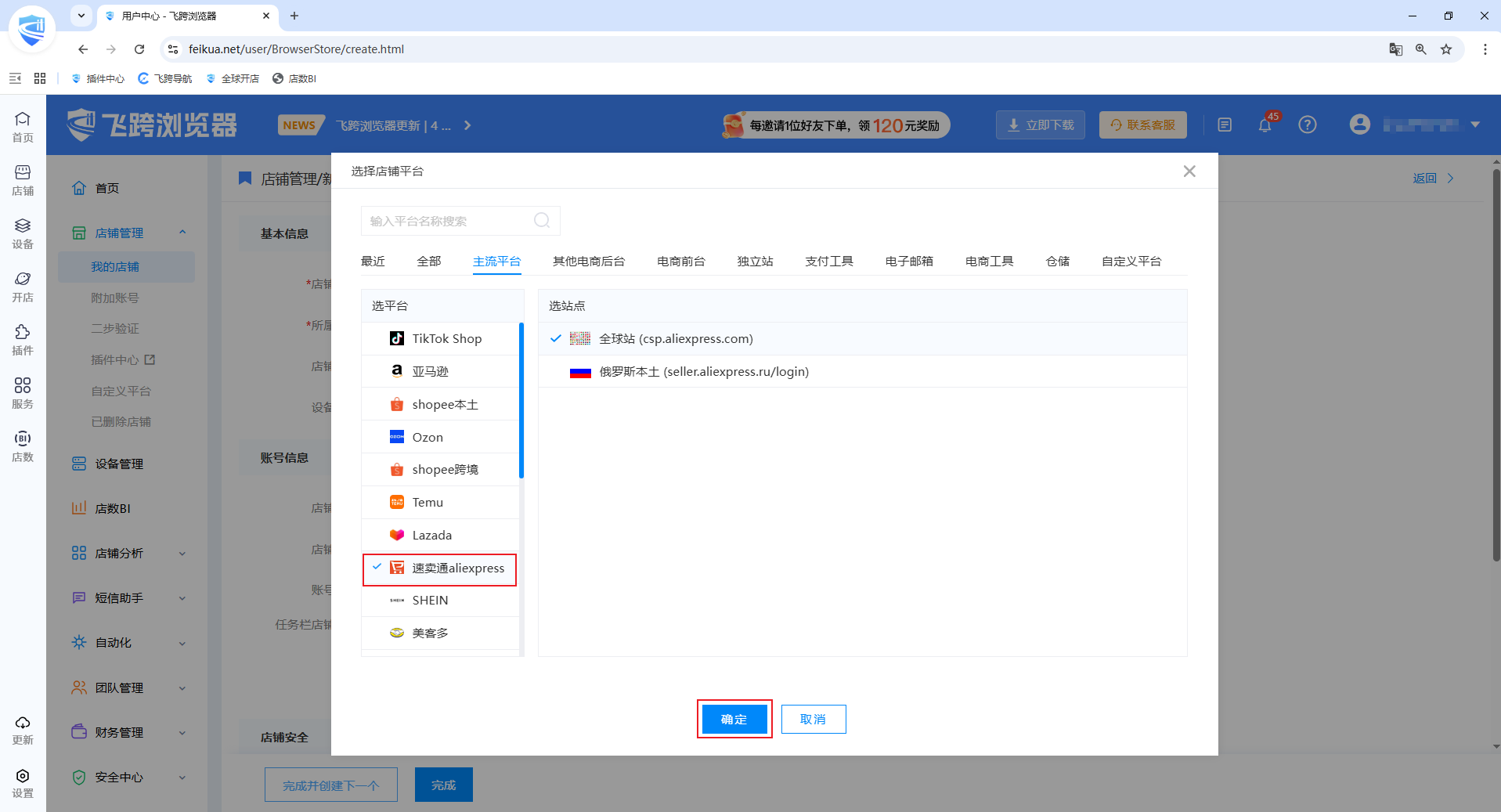Open the 插件中心 bookmark

98,78
